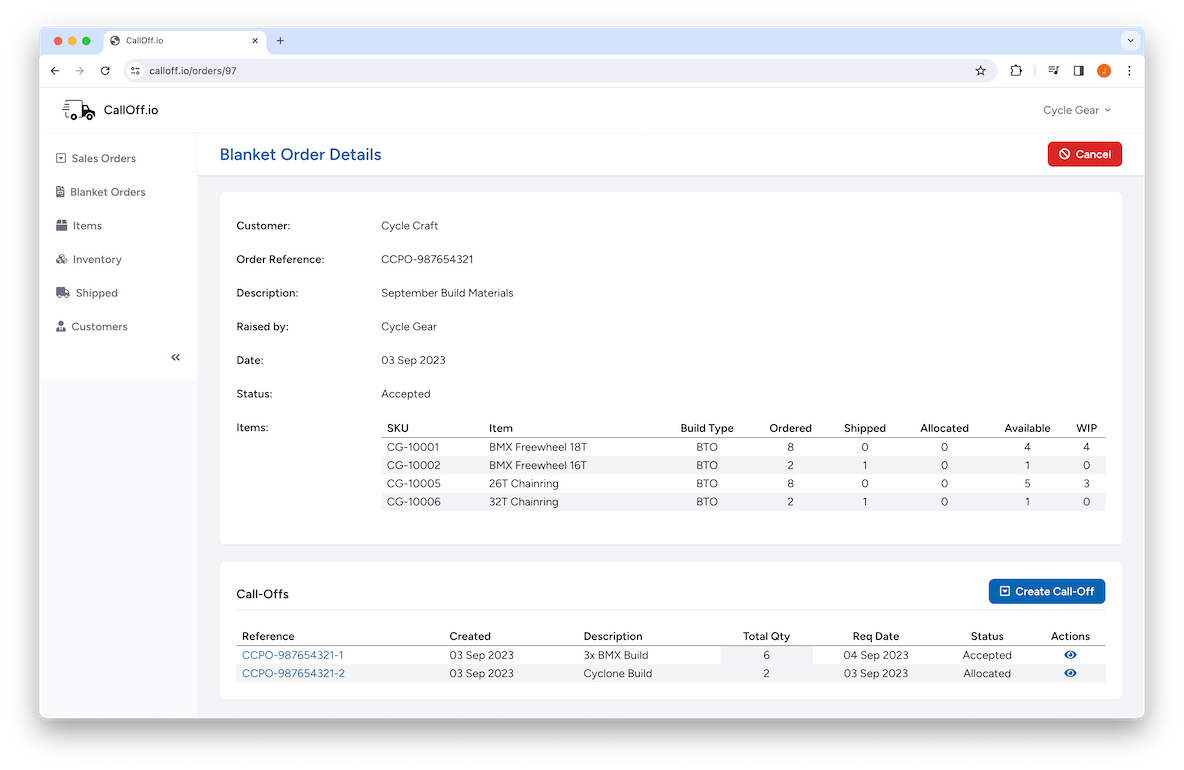
Task: Click the 32T Chainring item name
Action: tap(524, 501)
